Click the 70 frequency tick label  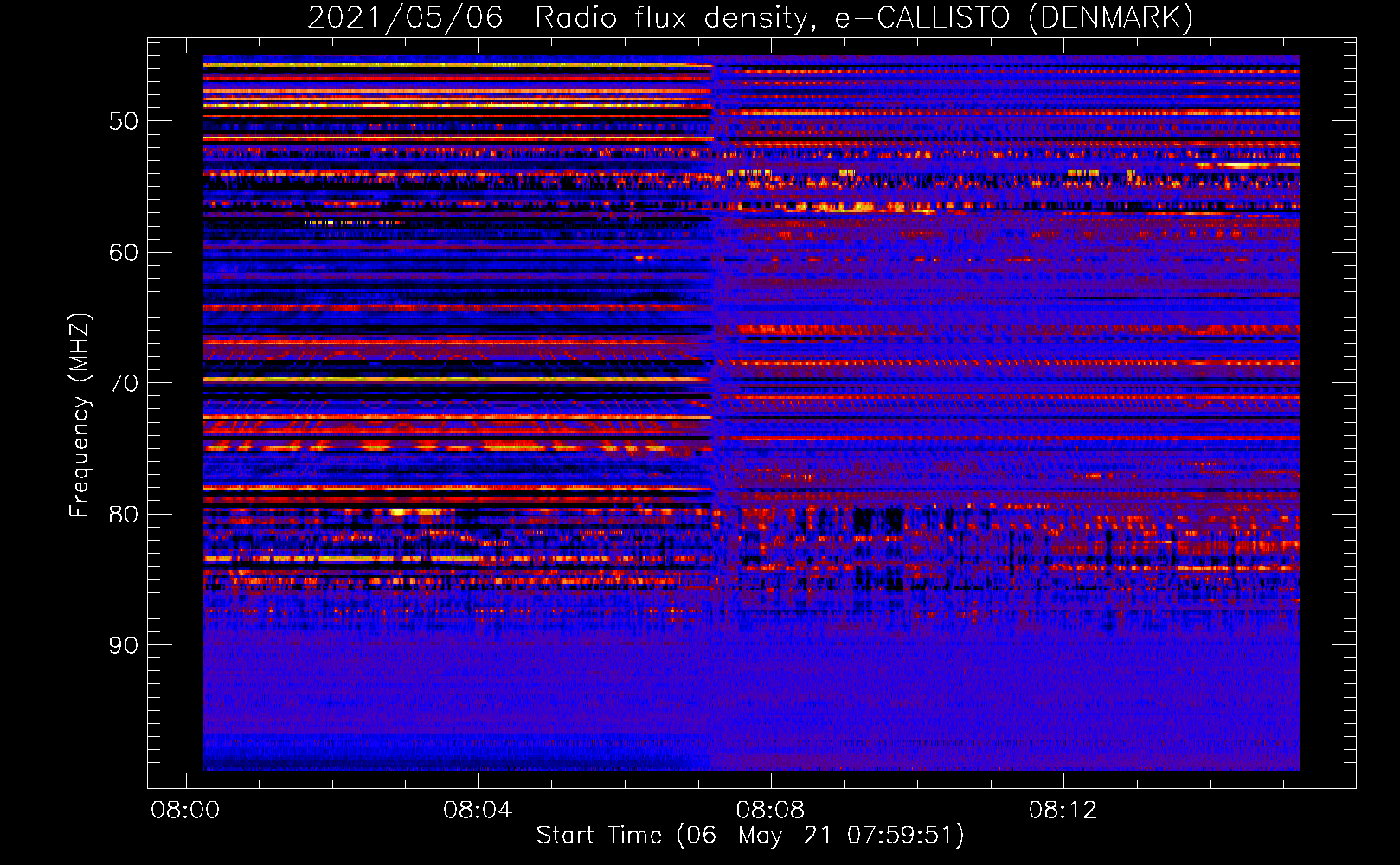pyautogui.click(x=124, y=383)
